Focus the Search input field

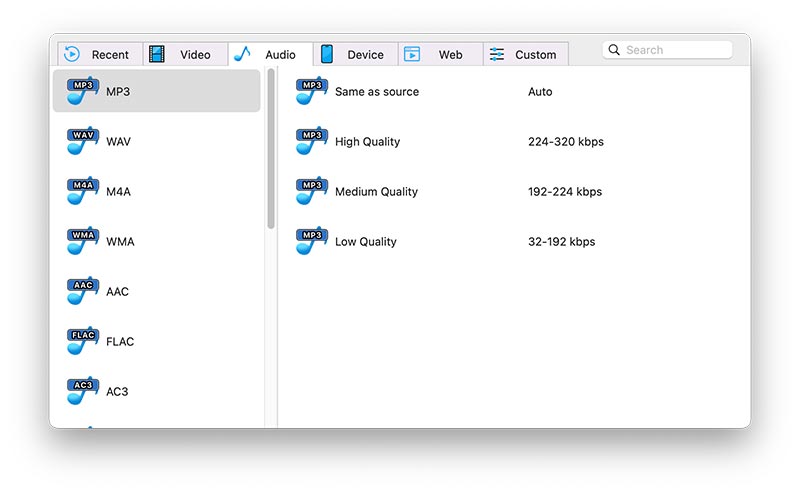tap(667, 50)
